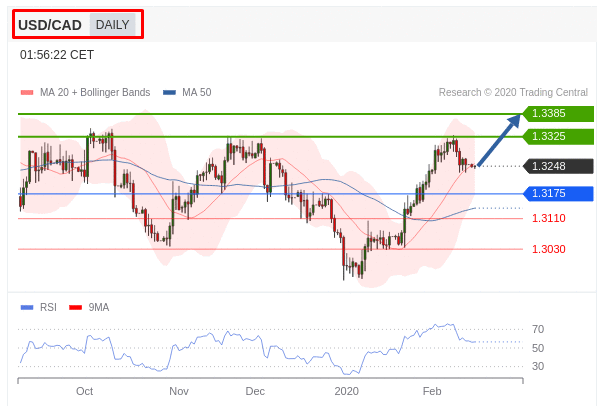The image size is (602, 412).
Task: Click the Feb time axis label
Action: pos(432,391)
